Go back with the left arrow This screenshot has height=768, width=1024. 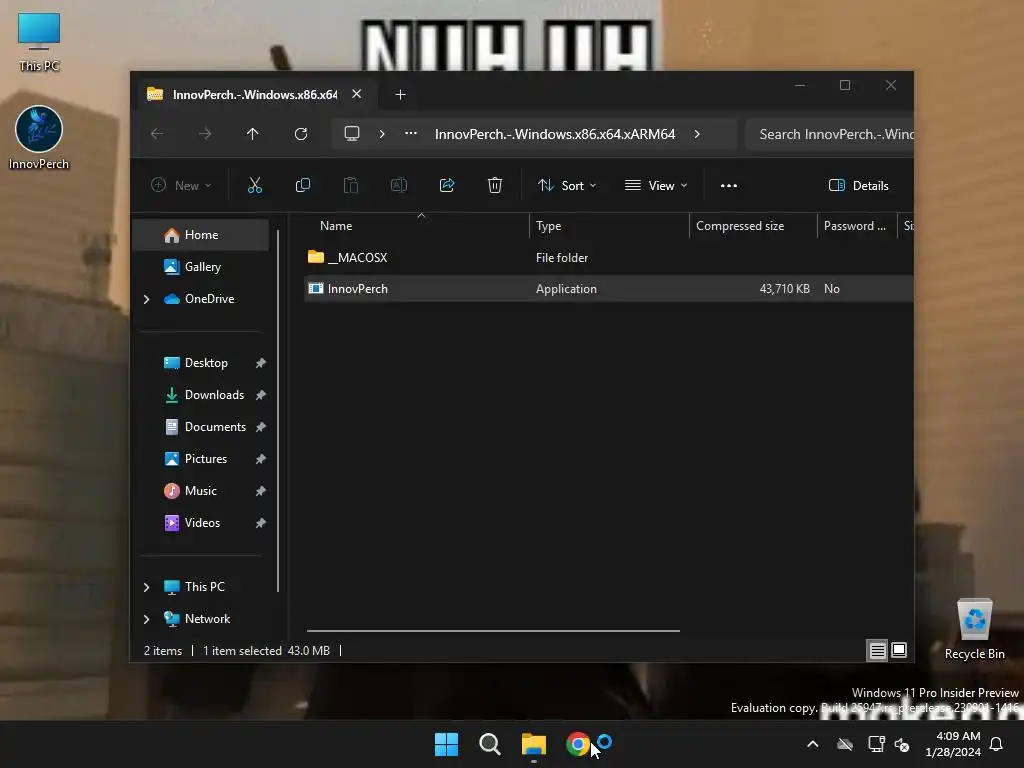pyautogui.click(x=157, y=134)
